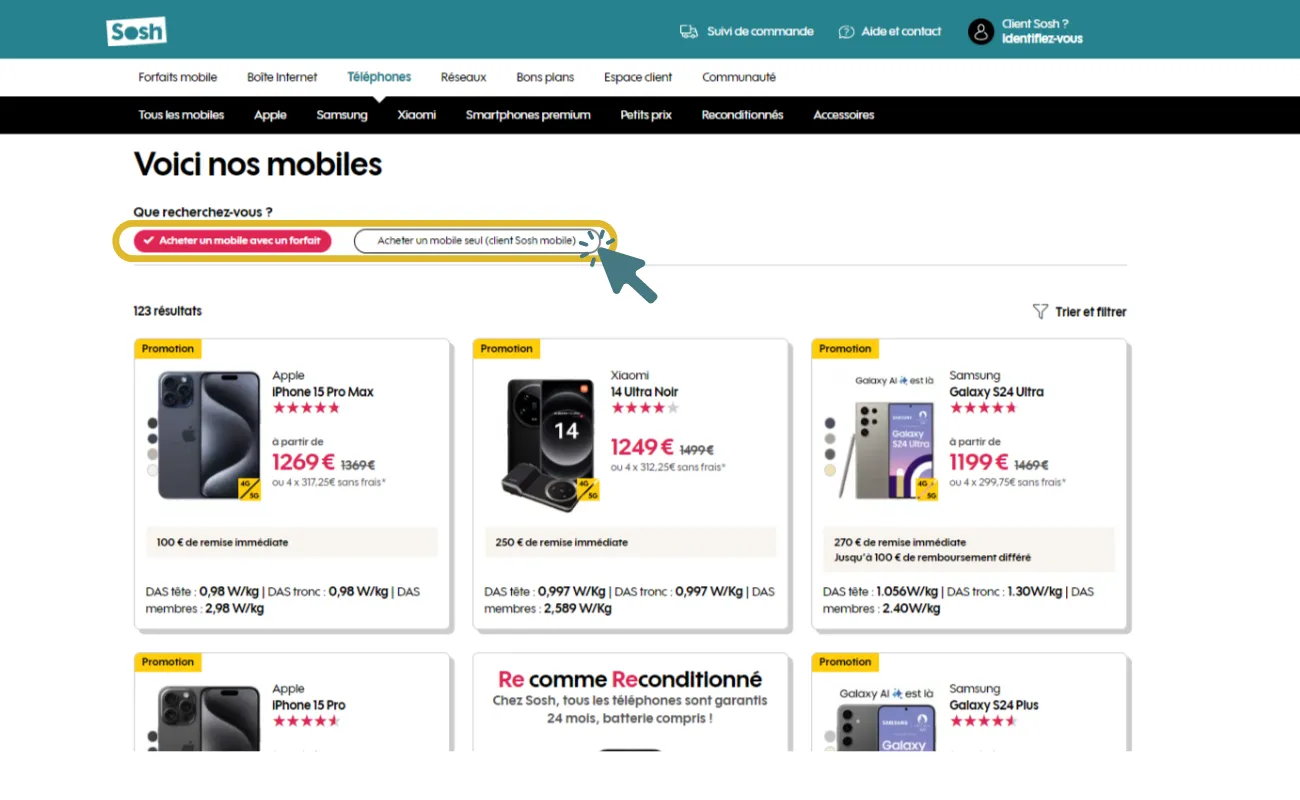The width and height of the screenshot is (1300, 800).
Task: Click the 1249 € price
Action: click(642, 448)
